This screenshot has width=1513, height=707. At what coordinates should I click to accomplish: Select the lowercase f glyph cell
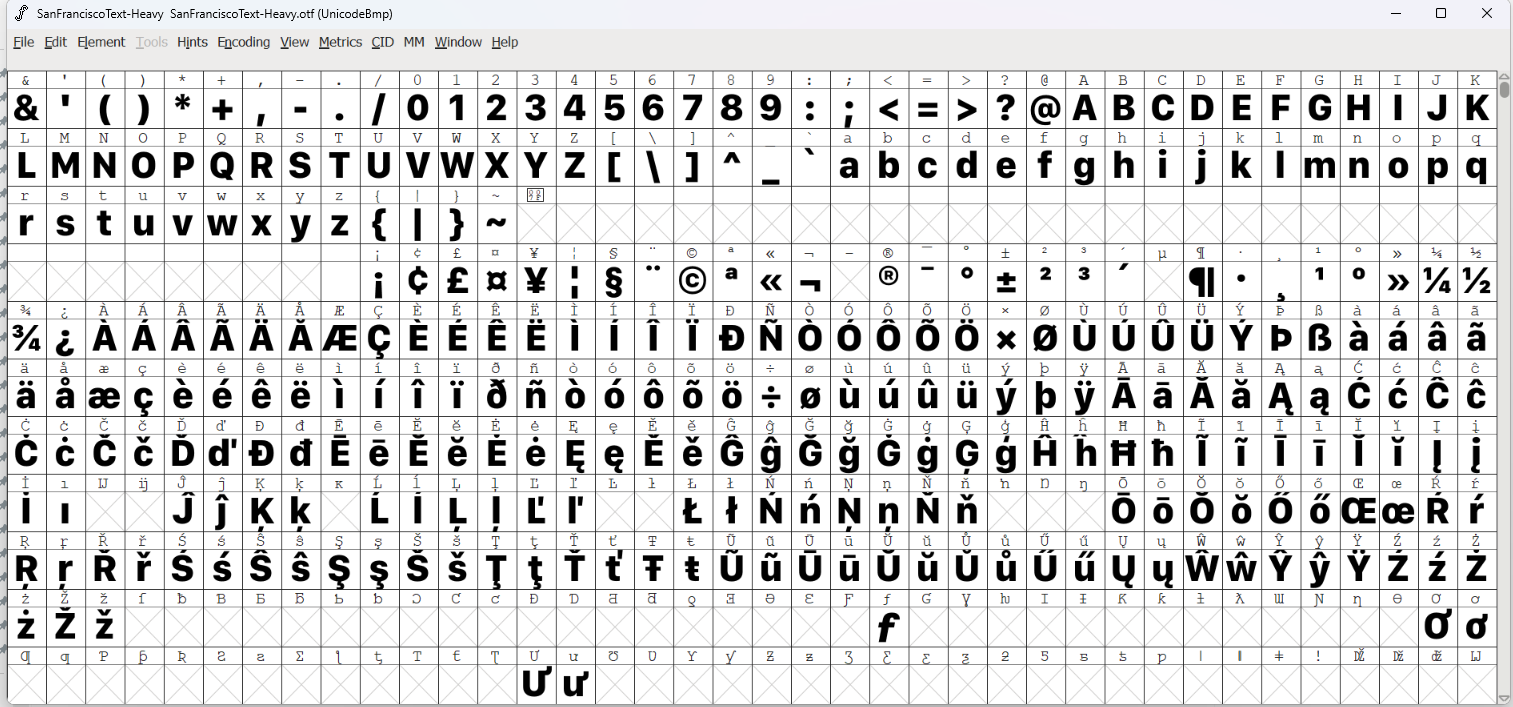[x=1045, y=166]
